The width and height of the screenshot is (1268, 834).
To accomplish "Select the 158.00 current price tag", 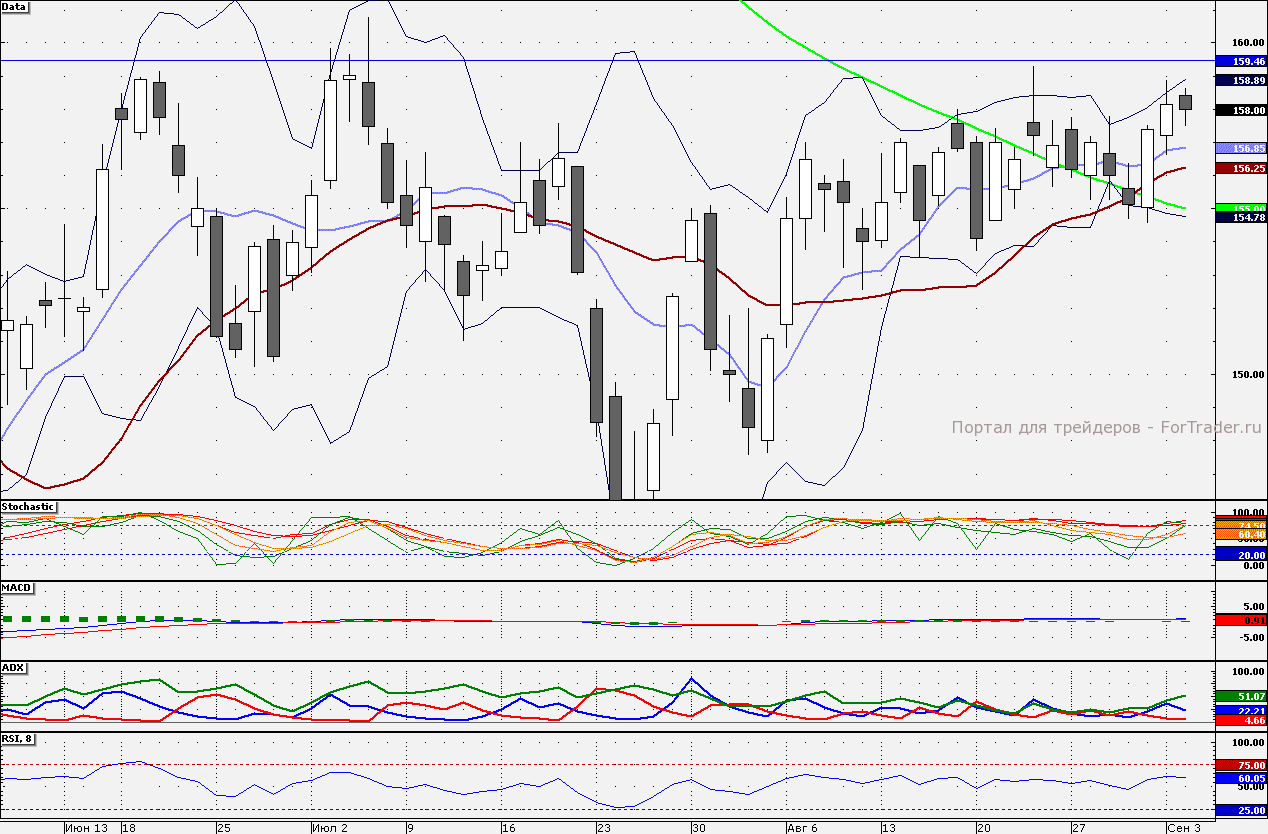I will (1241, 110).
